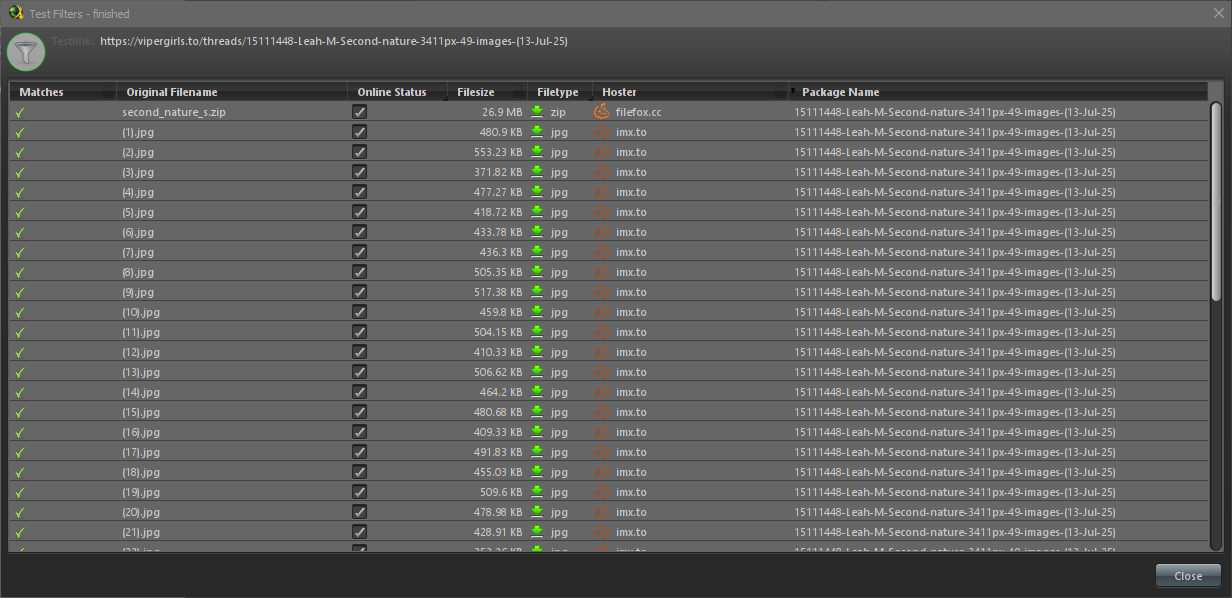The image size is (1232, 598).
Task: Click the Testlink URL field
Action: [334, 42]
